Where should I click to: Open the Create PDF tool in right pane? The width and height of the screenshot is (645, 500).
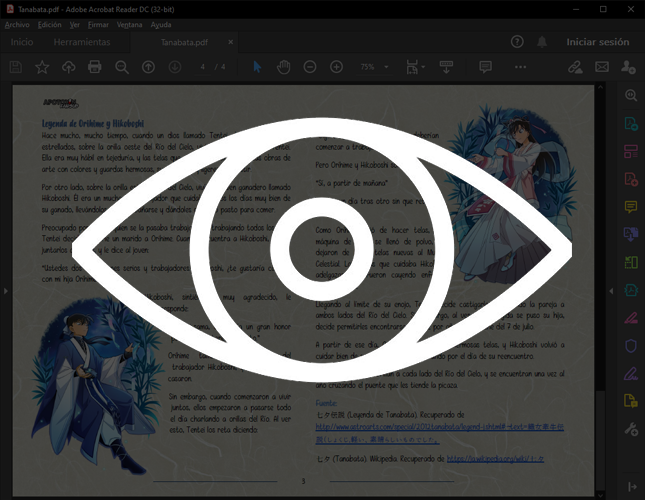pyautogui.click(x=631, y=179)
